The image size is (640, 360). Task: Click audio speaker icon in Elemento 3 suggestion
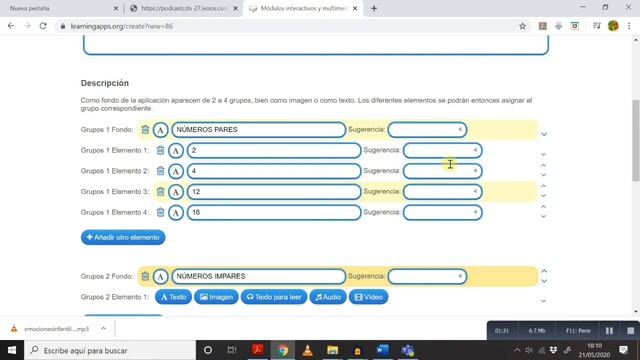(475, 191)
